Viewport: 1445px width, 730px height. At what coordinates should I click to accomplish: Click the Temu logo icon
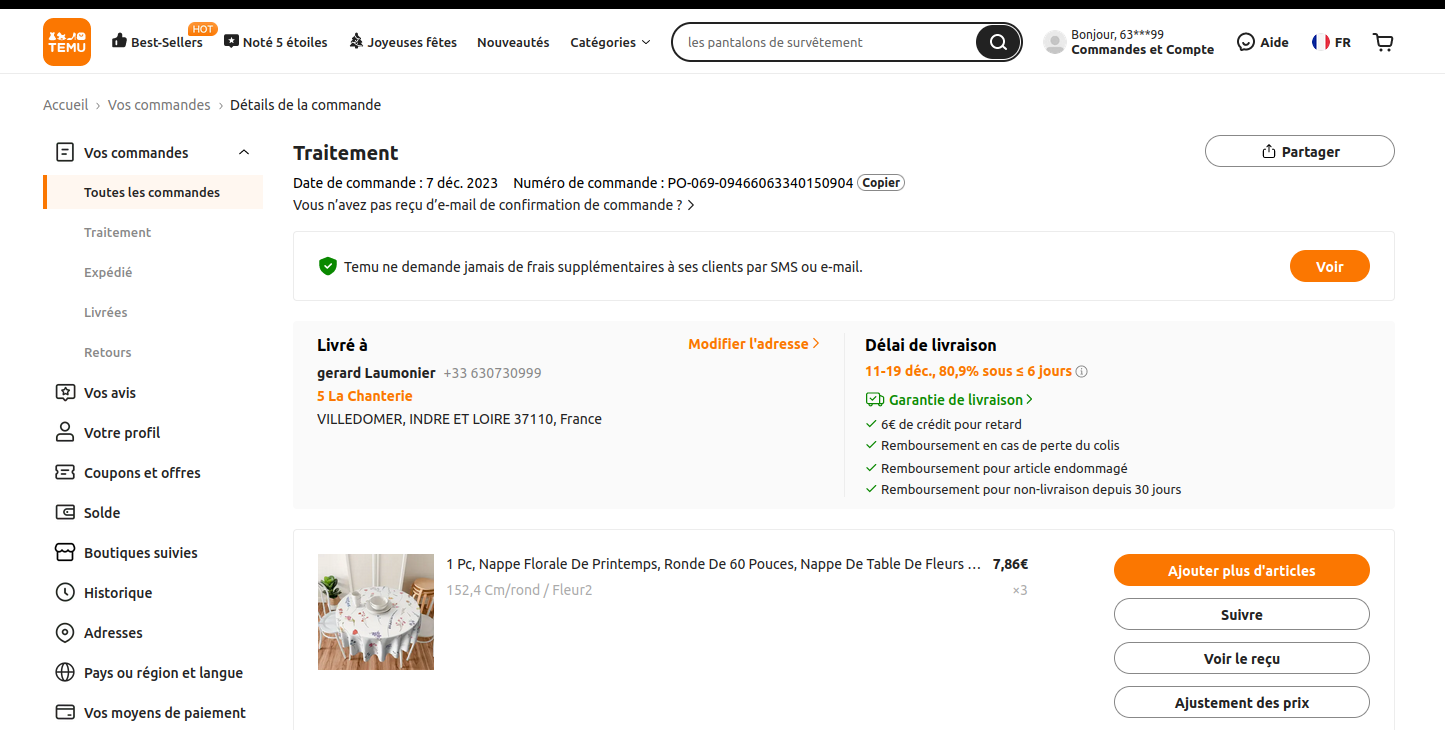[67, 42]
